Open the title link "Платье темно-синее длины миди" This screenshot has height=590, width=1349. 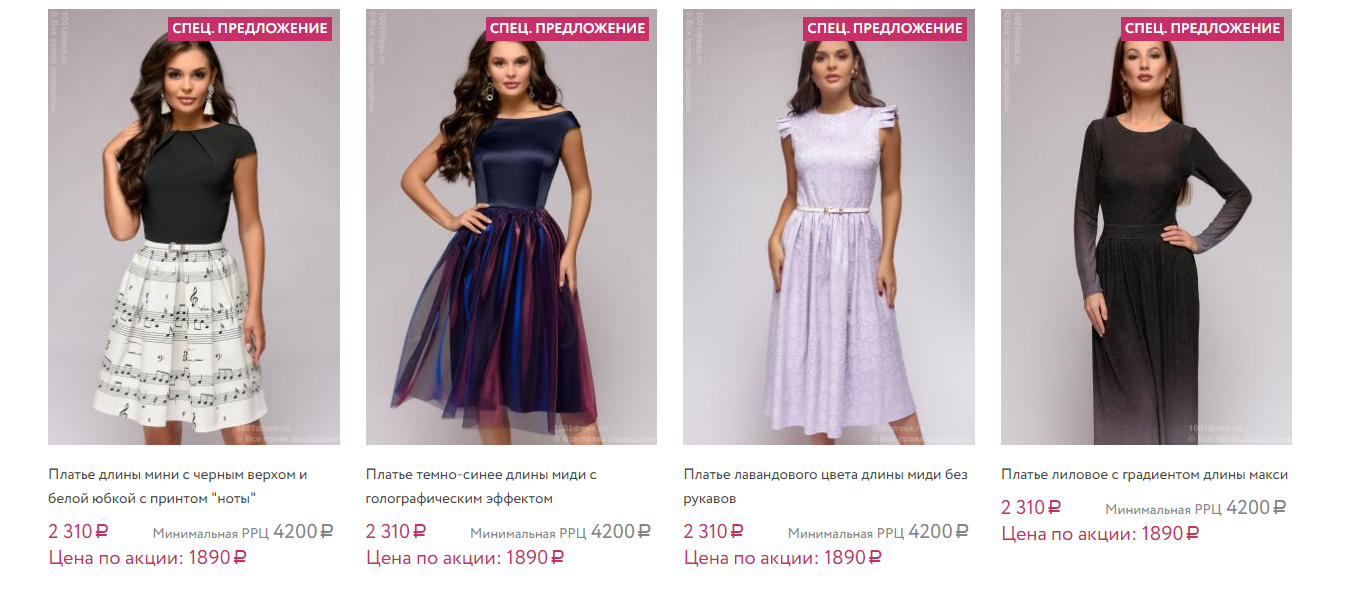coord(481,486)
